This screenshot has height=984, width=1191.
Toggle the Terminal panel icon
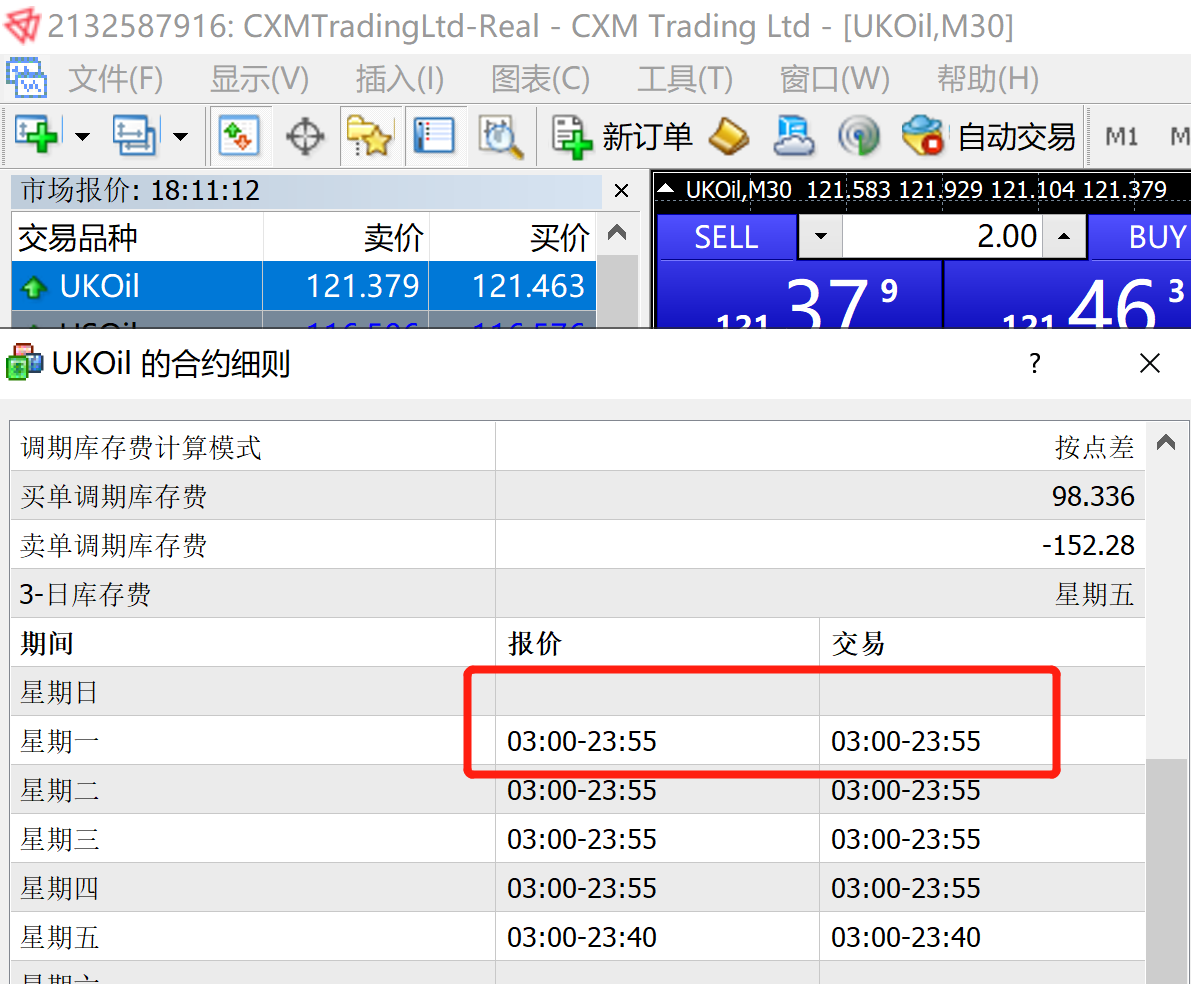click(x=434, y=137)
